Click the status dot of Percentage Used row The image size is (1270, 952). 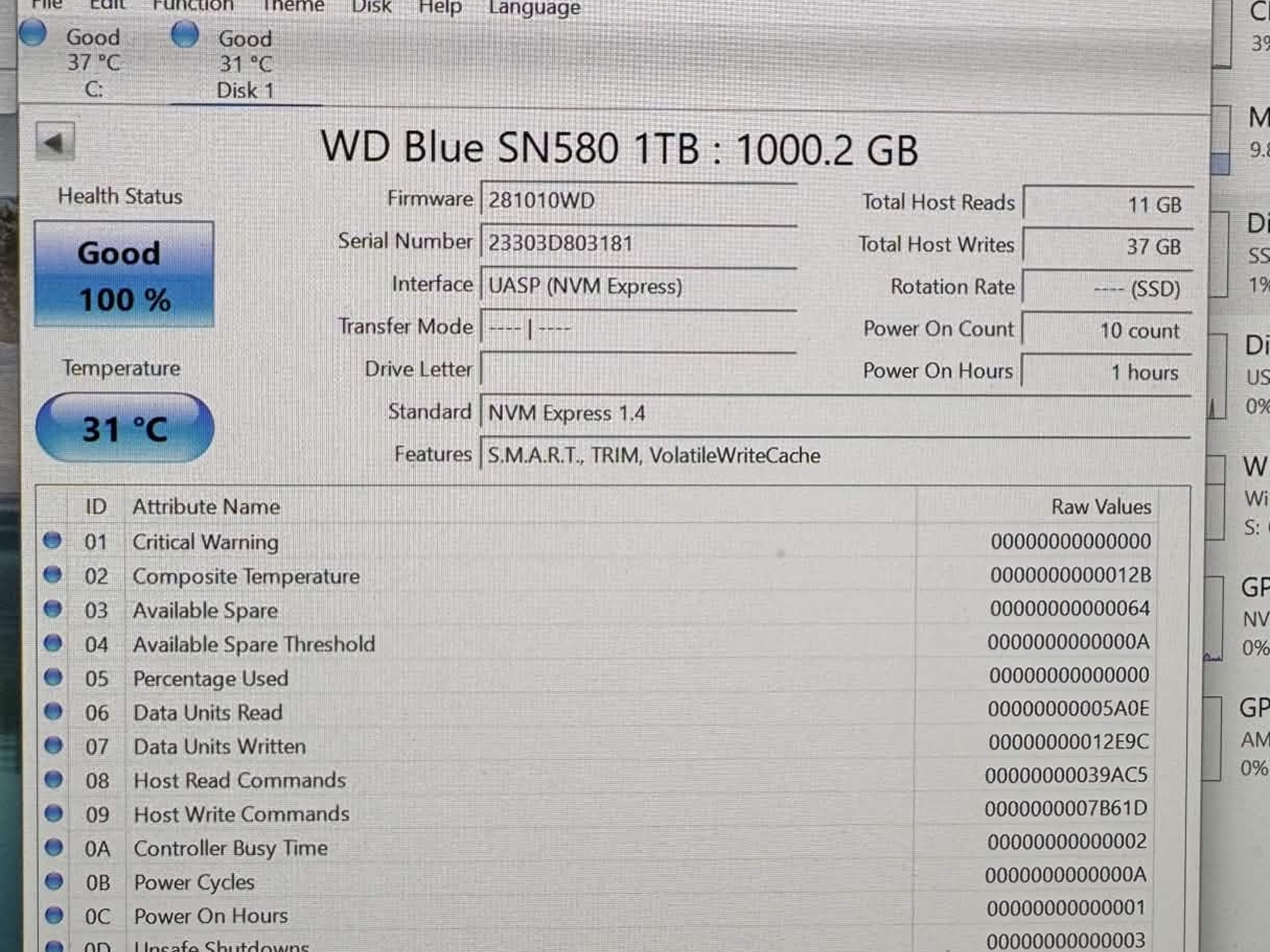click(53, 677)
